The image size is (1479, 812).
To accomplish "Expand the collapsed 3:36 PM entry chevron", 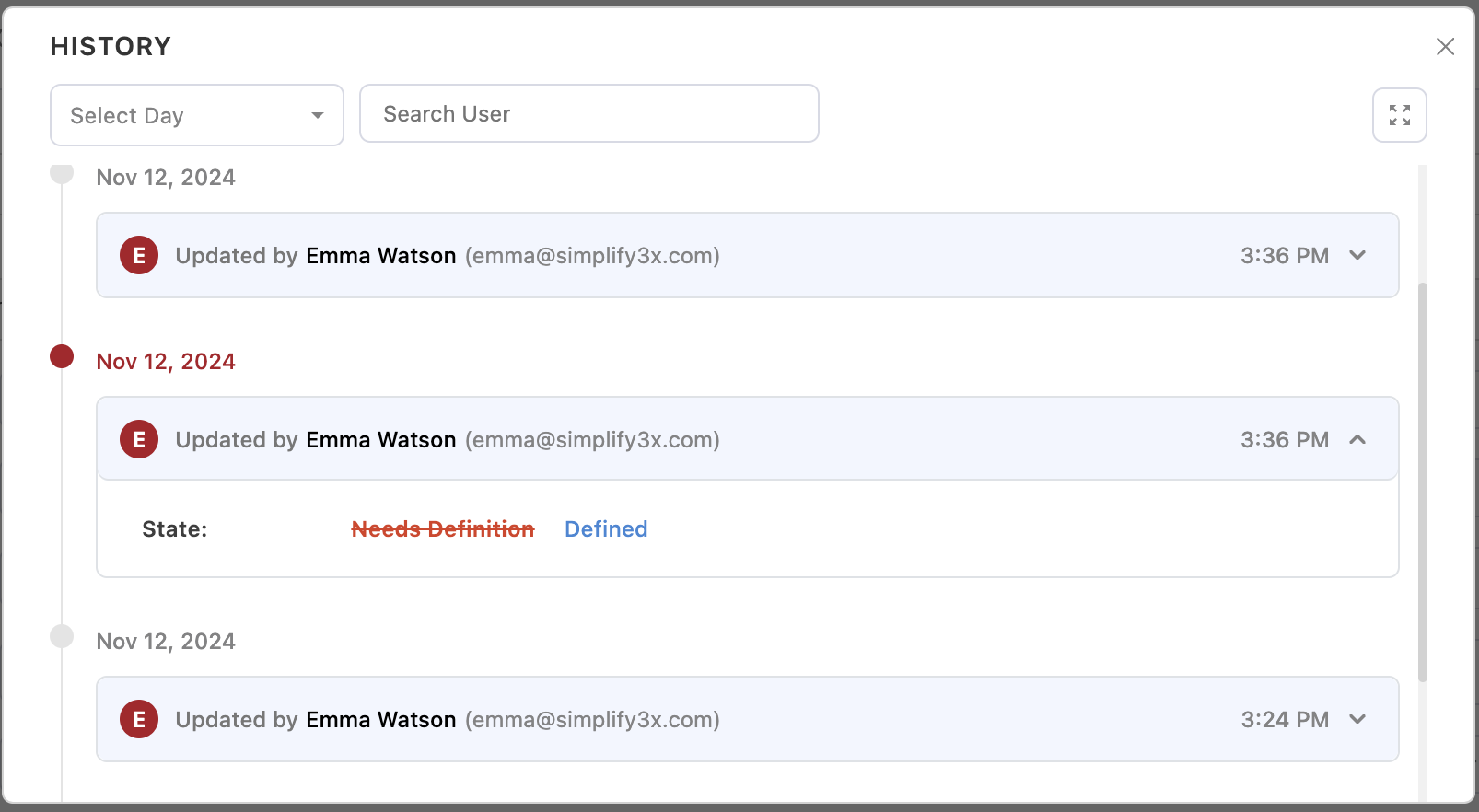I will (1357, 256).
